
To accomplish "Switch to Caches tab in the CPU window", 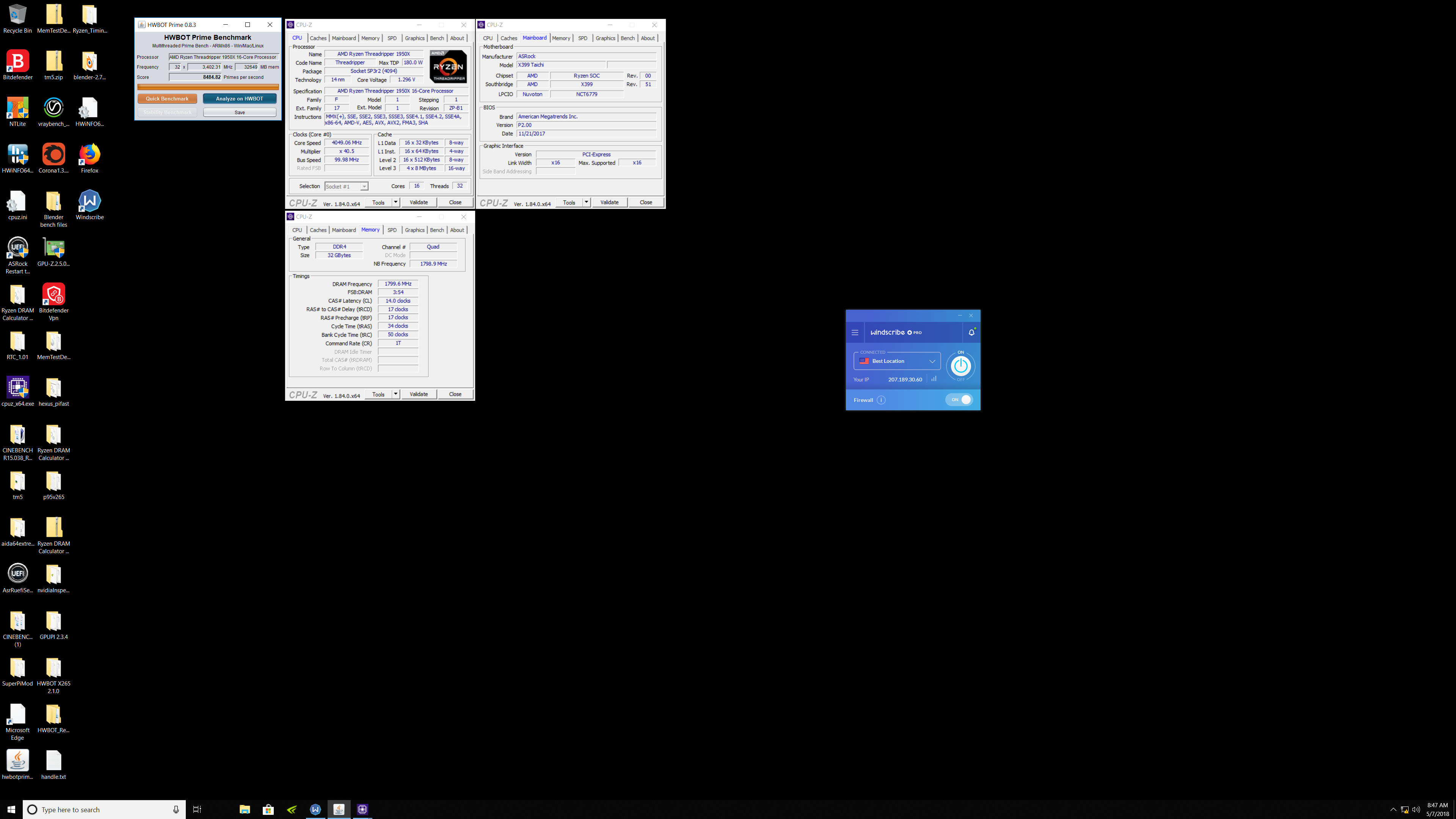I will click(x=318, y=38).
